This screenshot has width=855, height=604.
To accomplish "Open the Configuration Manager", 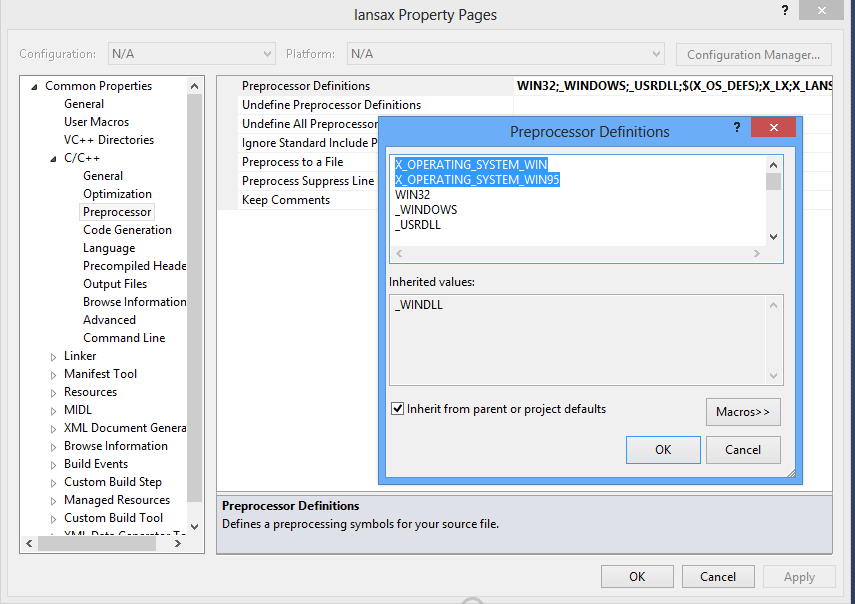I will 753,54.
